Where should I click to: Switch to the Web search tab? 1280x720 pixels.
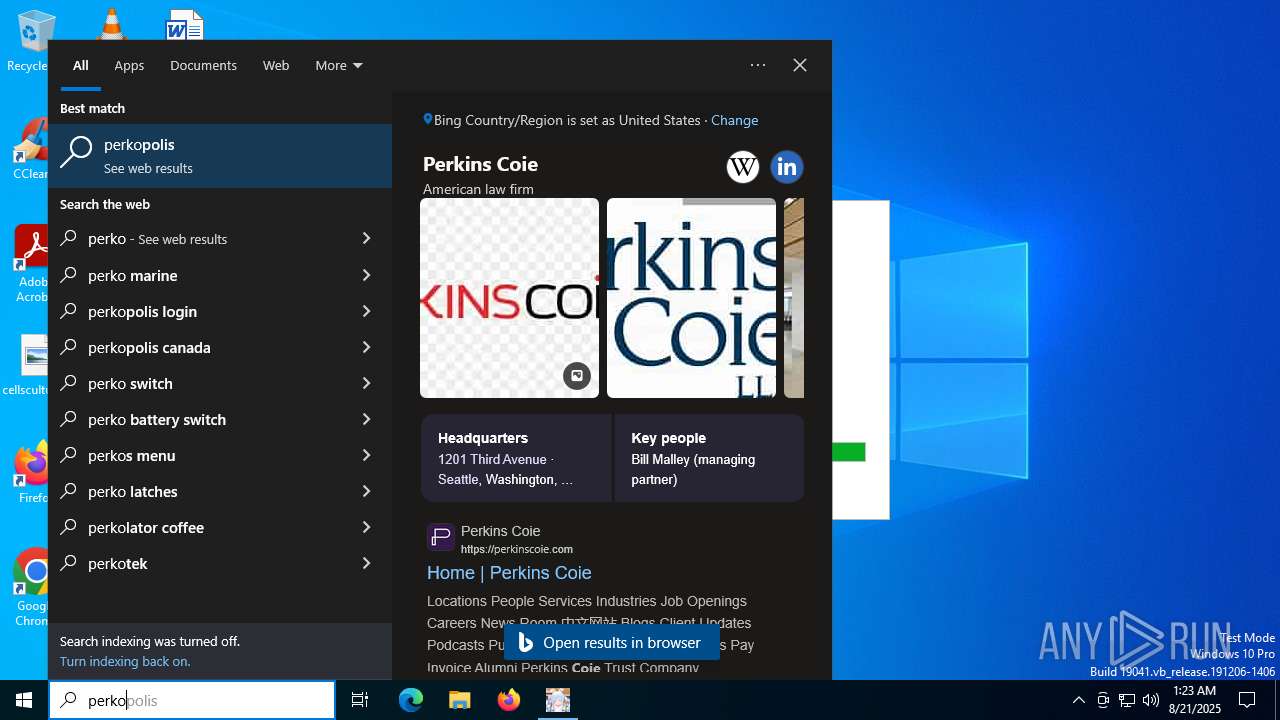tap(276, 65)
